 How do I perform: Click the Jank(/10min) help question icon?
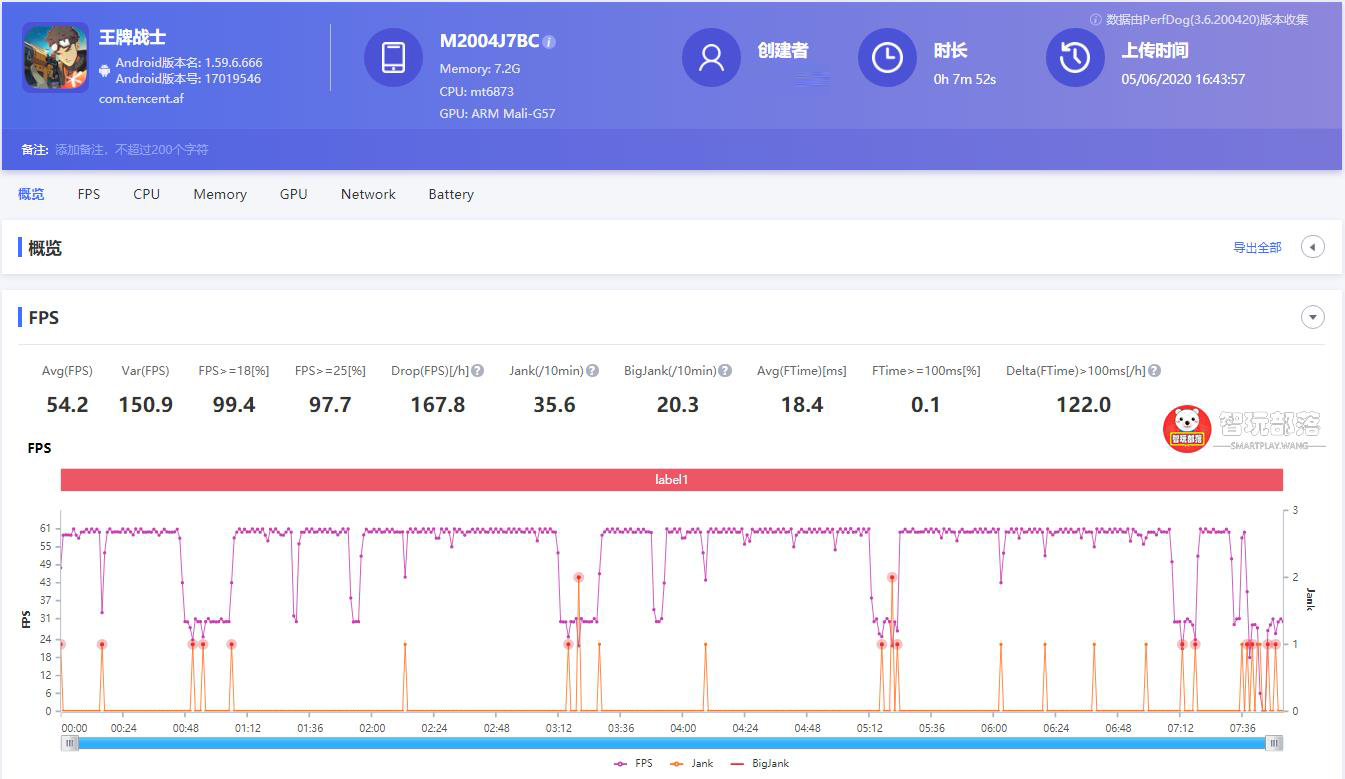(592, 371)
